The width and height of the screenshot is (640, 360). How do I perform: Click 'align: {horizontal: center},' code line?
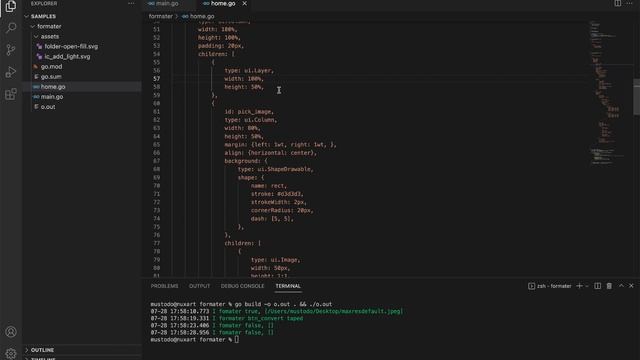(x=271, y=153)
